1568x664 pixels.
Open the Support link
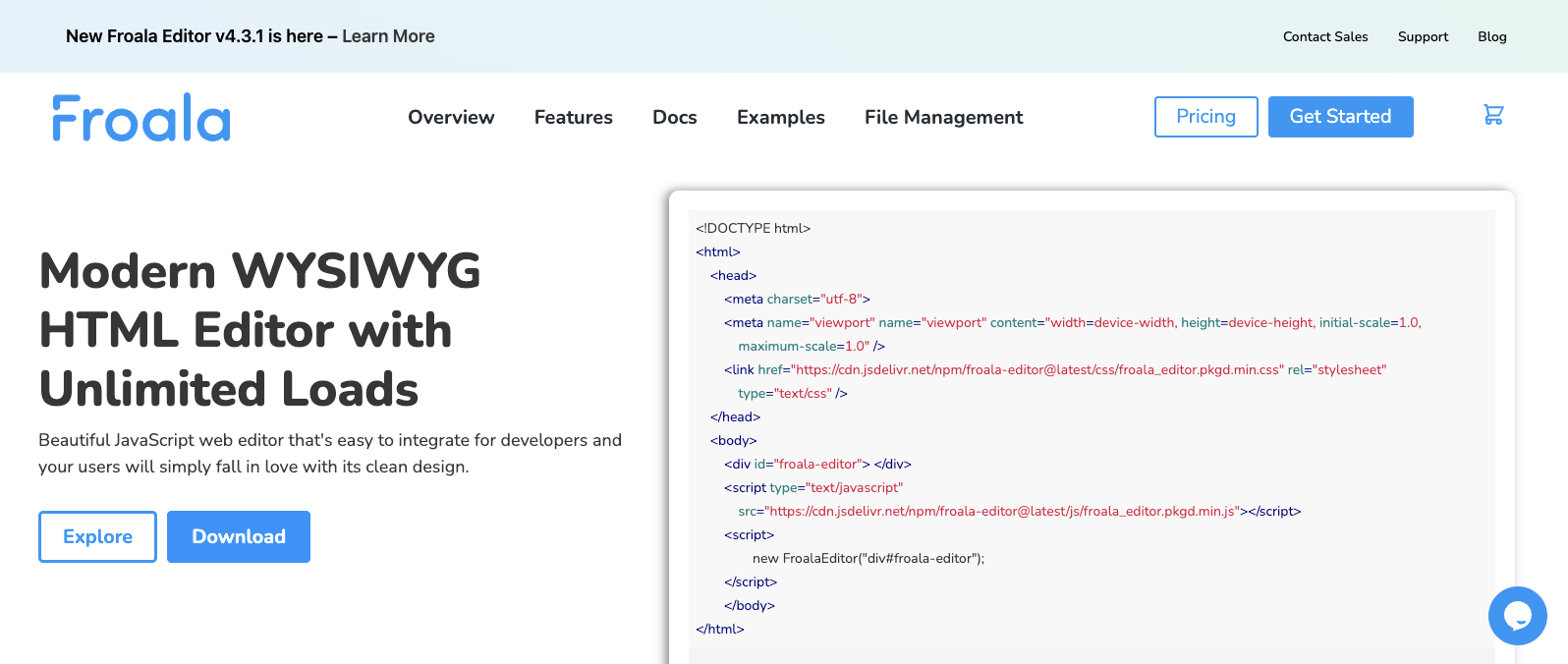[x=1423, y=36]
